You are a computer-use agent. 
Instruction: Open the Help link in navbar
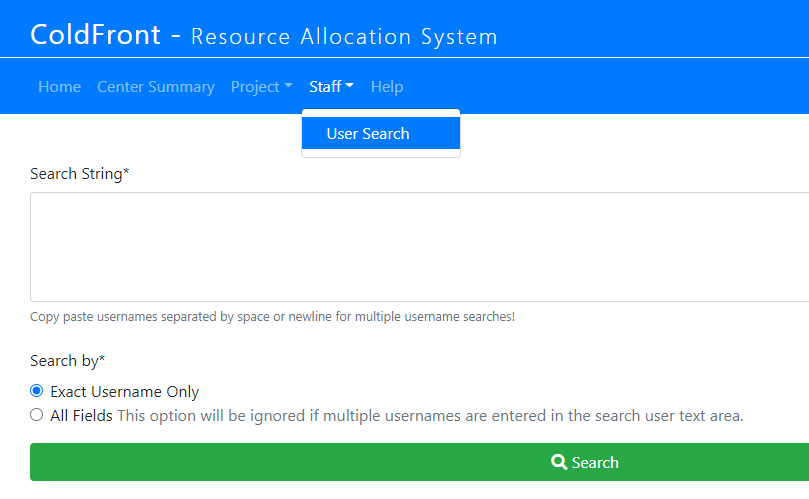point(387,87)
